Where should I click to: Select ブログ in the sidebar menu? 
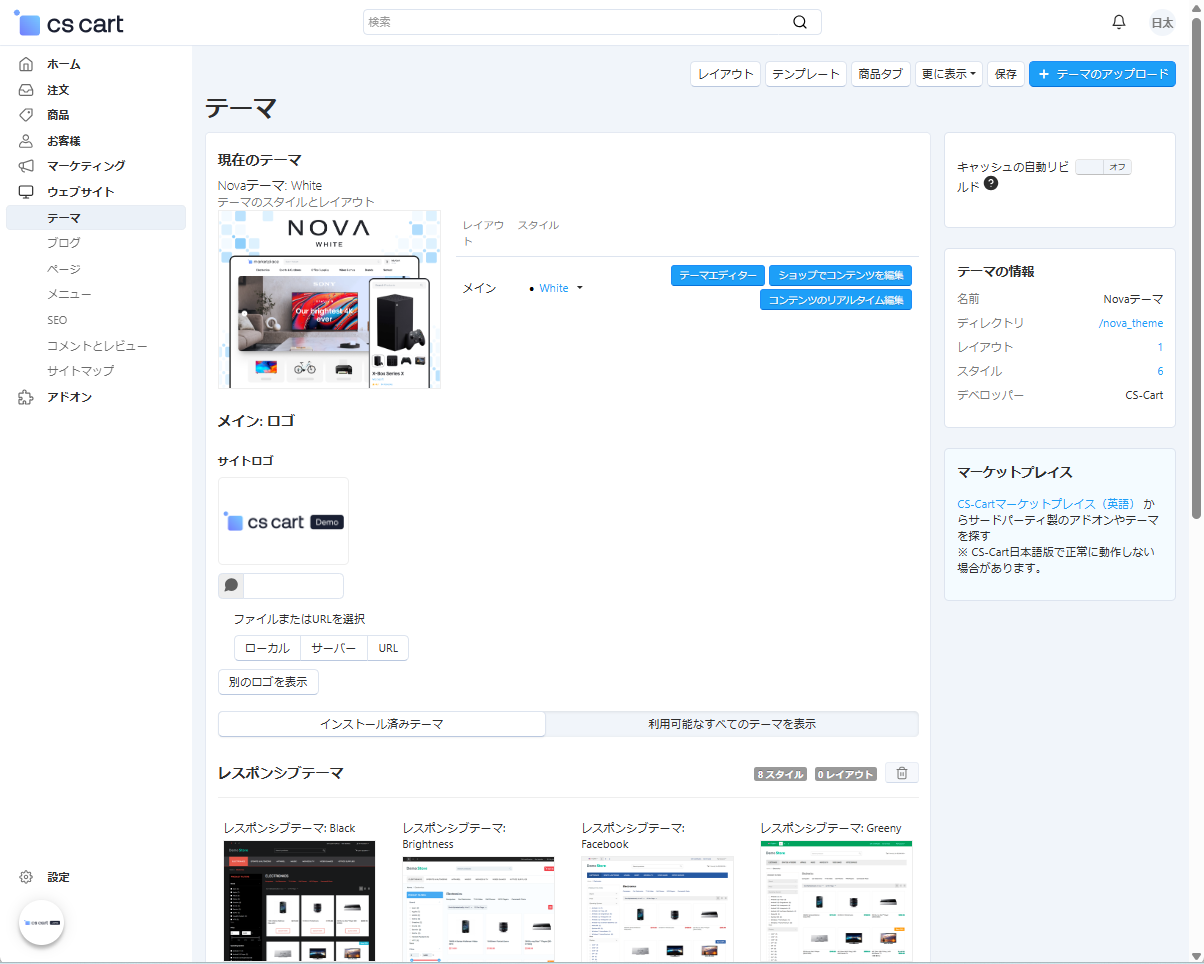[x=64, y=243]
